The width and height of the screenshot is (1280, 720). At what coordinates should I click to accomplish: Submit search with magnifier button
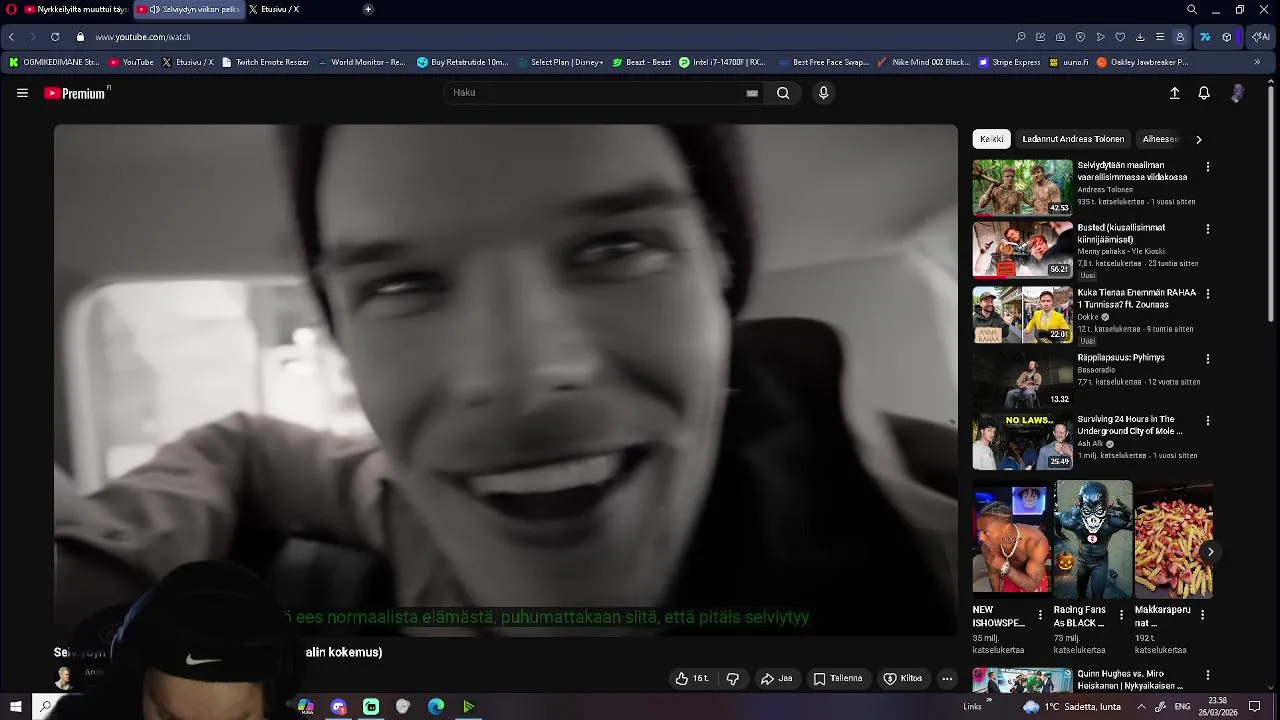click(783, 93)
